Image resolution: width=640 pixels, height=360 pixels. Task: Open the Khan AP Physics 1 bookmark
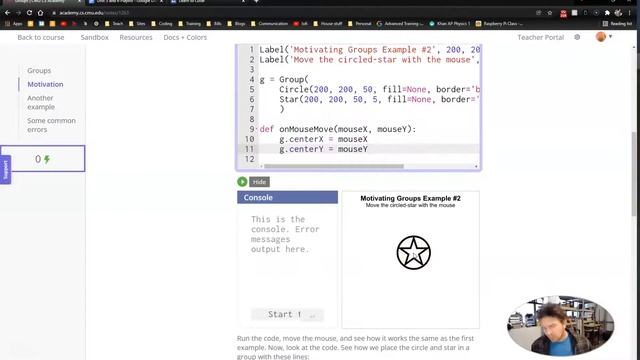(449, 24)
